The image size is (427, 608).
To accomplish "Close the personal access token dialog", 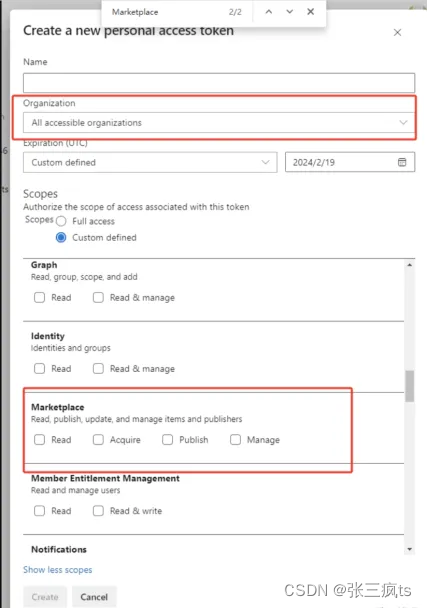I will 397,33.
